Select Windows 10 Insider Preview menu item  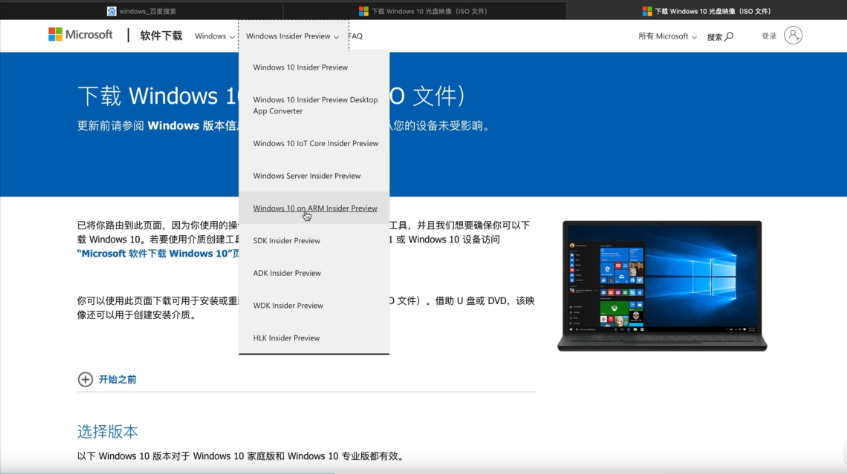[314, 68]
